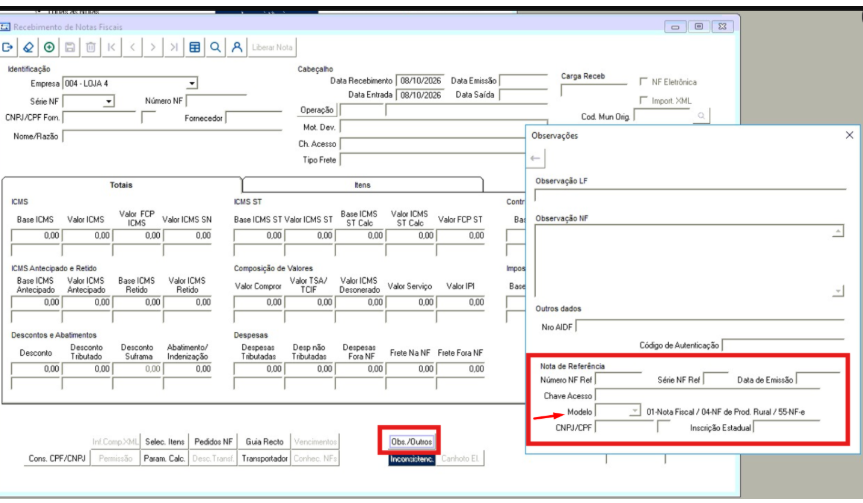Open the Empresa dropdown
863x503 pixels.
[192, 84]
